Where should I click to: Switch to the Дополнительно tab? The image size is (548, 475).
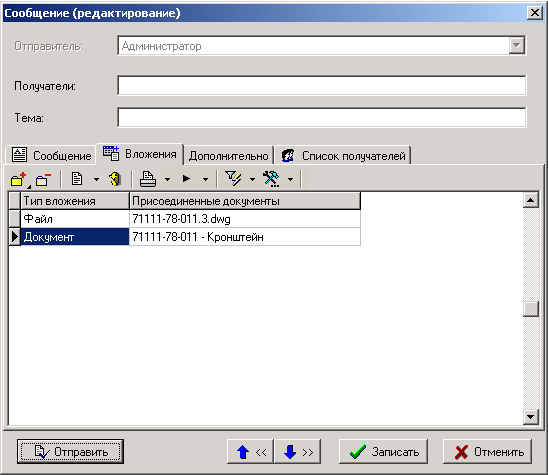229,156
